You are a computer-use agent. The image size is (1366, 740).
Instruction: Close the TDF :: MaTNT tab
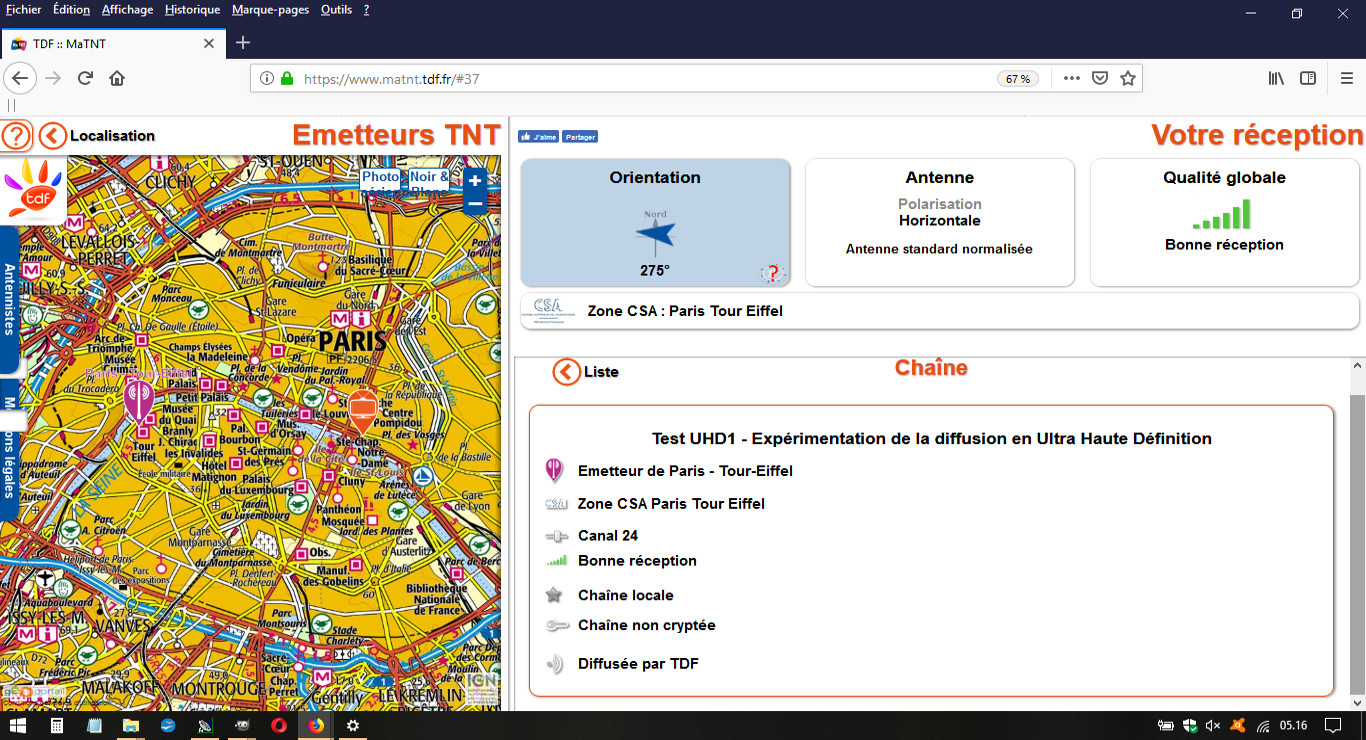click(x=208, y=43)
